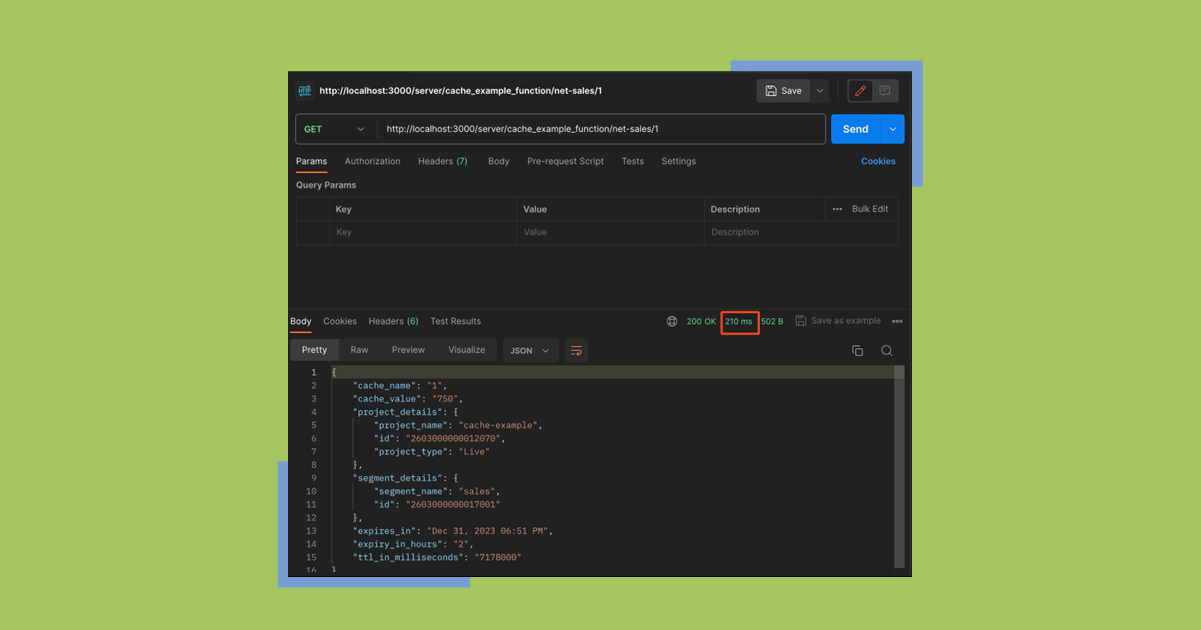Viewport: 1201px width, 630px height.
Task: Click the Query Params heading
Action: [326, 185]
